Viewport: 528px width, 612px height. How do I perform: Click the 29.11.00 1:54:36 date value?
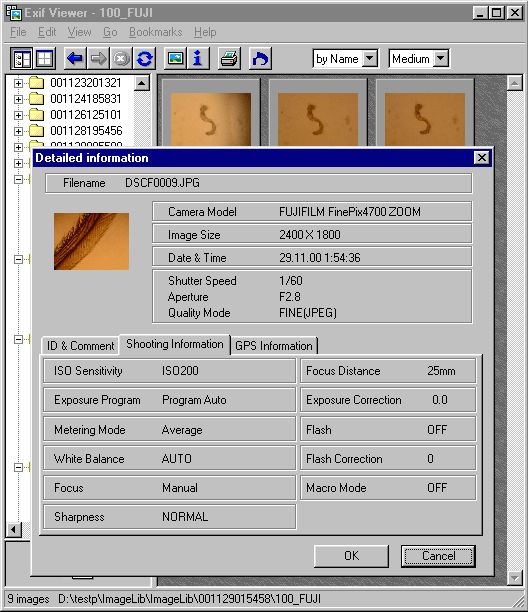tap(320, 258)
